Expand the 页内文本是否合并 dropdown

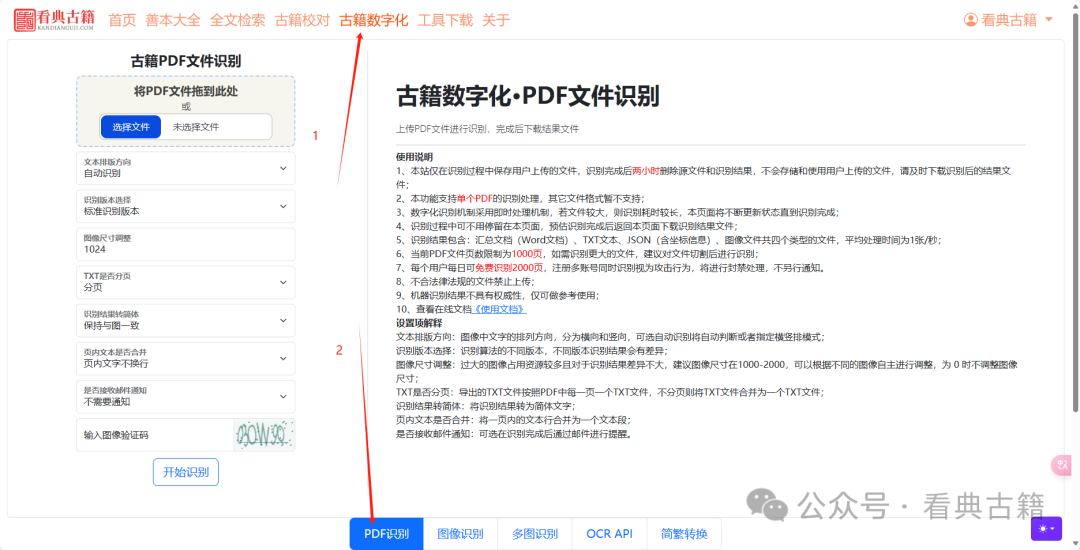click(186, 358)
